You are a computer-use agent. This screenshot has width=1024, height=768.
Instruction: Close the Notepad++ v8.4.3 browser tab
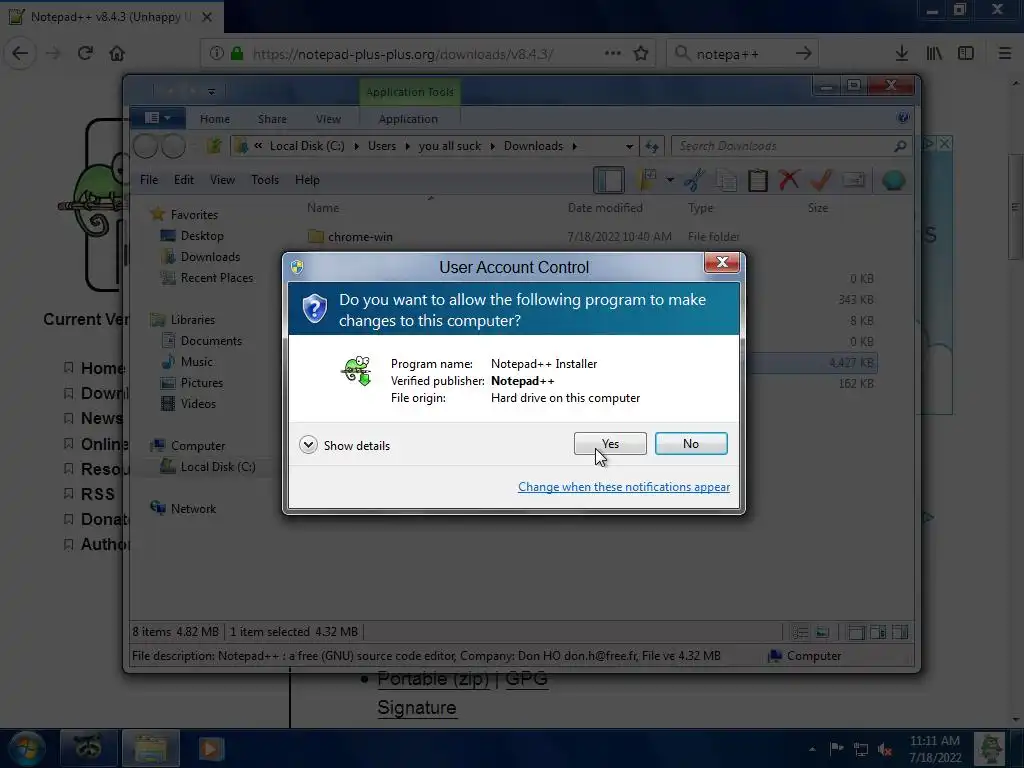[x=207, y=17]
